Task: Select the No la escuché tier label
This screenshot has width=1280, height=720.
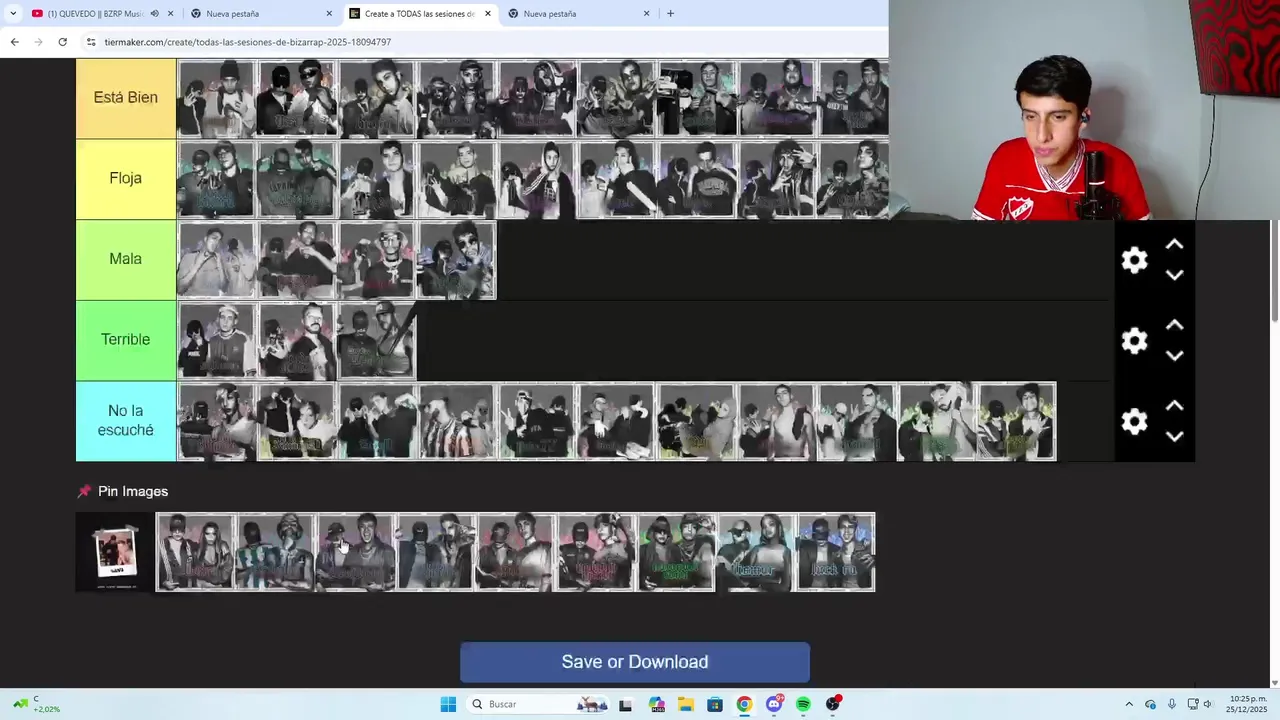Action: click(126, 421)
